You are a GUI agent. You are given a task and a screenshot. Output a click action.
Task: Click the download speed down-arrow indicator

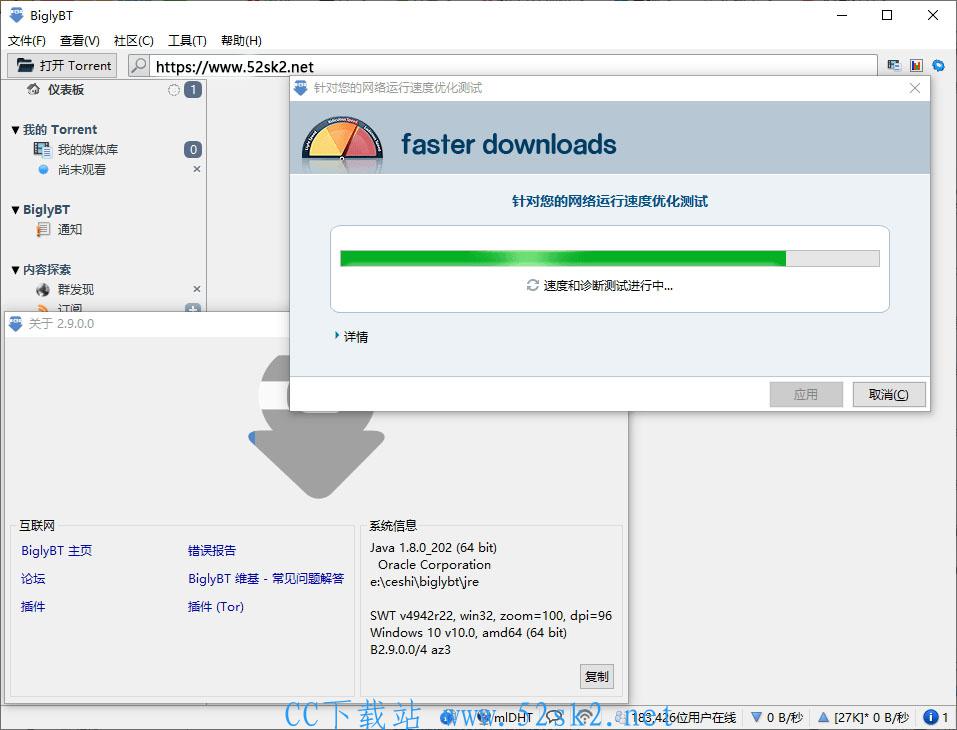pyautogui.click(x=757, y=717)
